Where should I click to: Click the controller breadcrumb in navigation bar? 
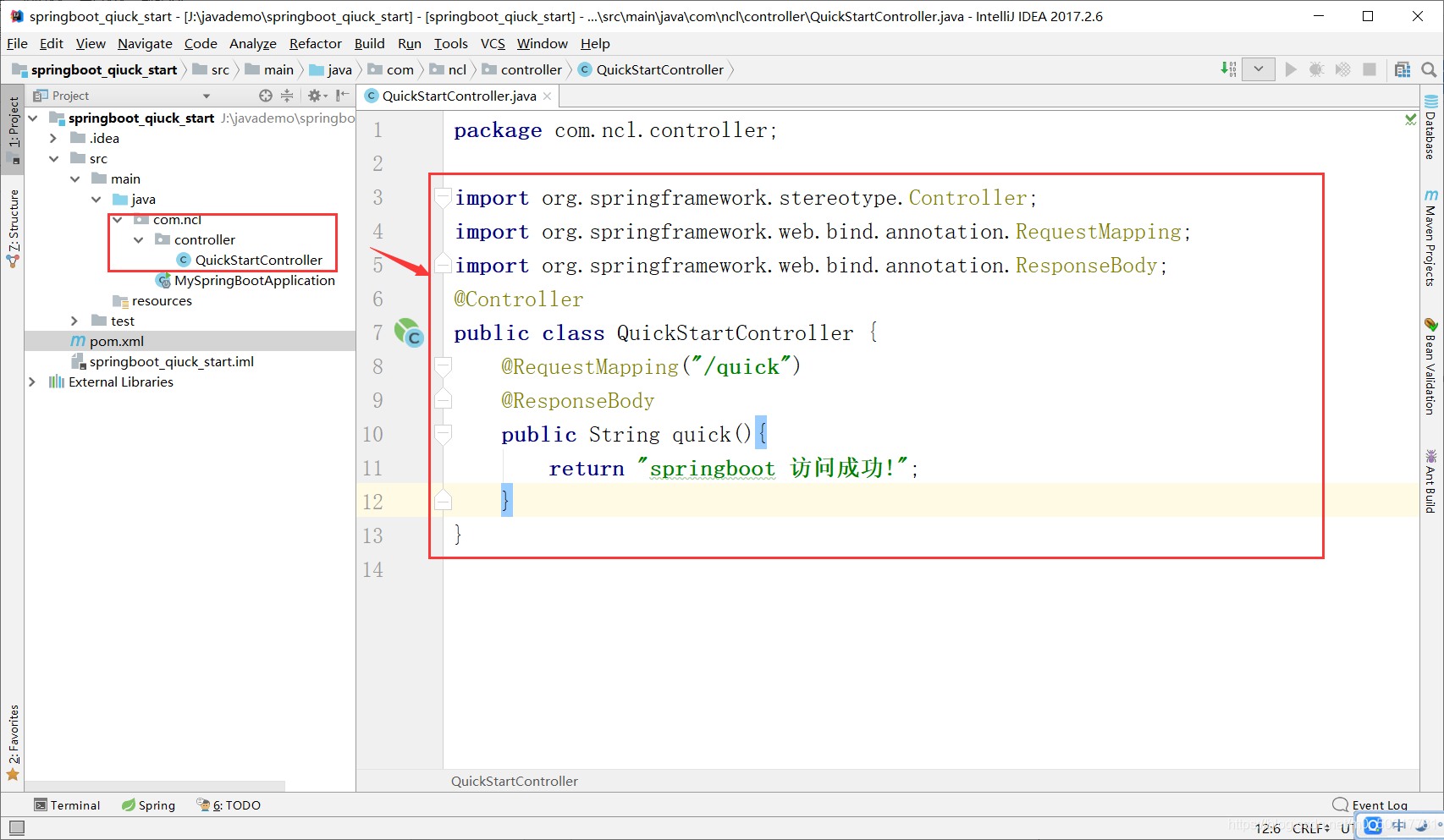(522, 69)
